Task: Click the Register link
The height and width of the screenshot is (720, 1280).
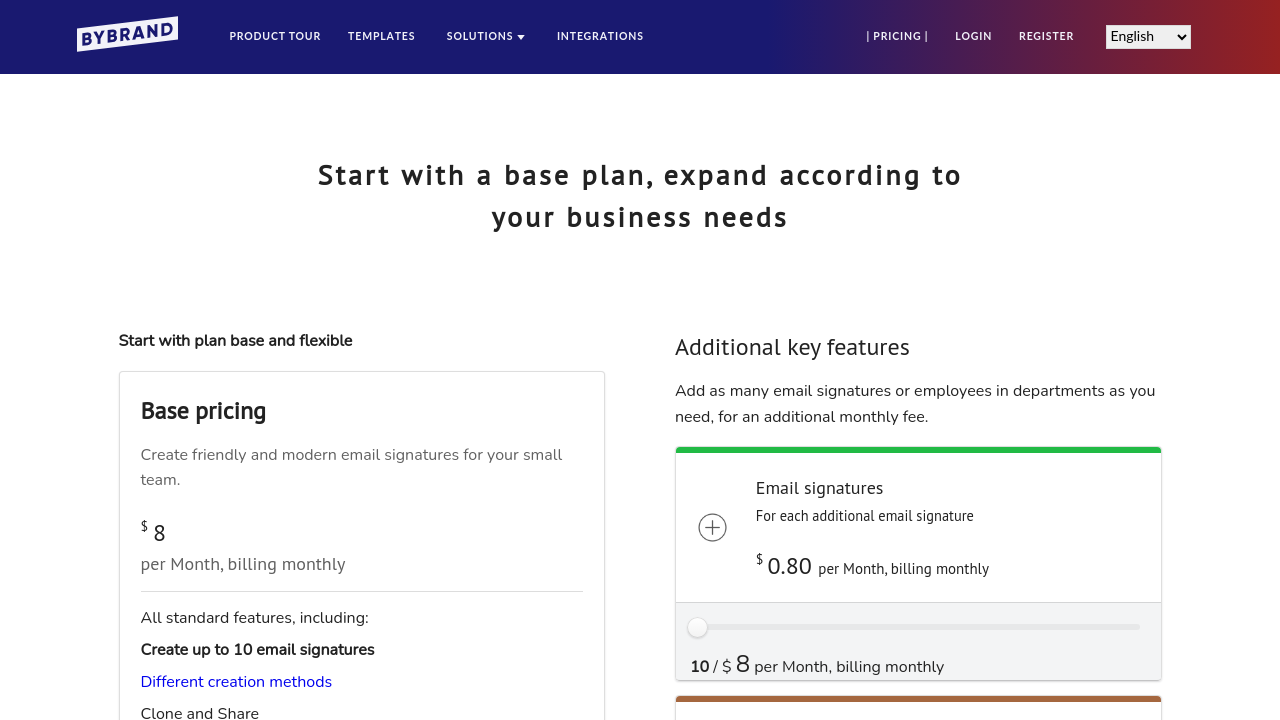Action: [x=1046, y=37]
